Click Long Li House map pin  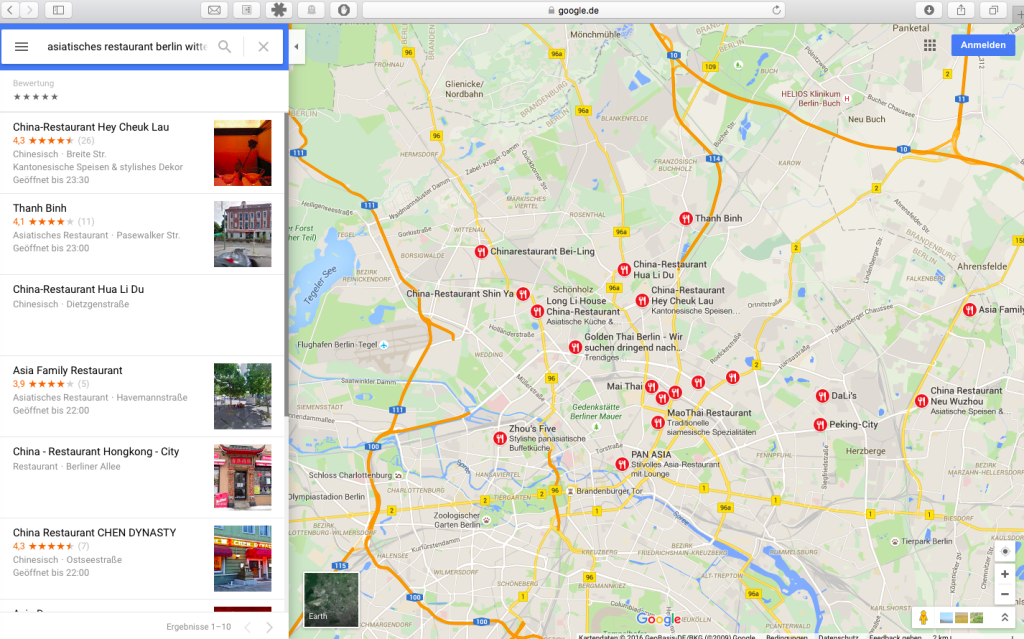[537, 312]
